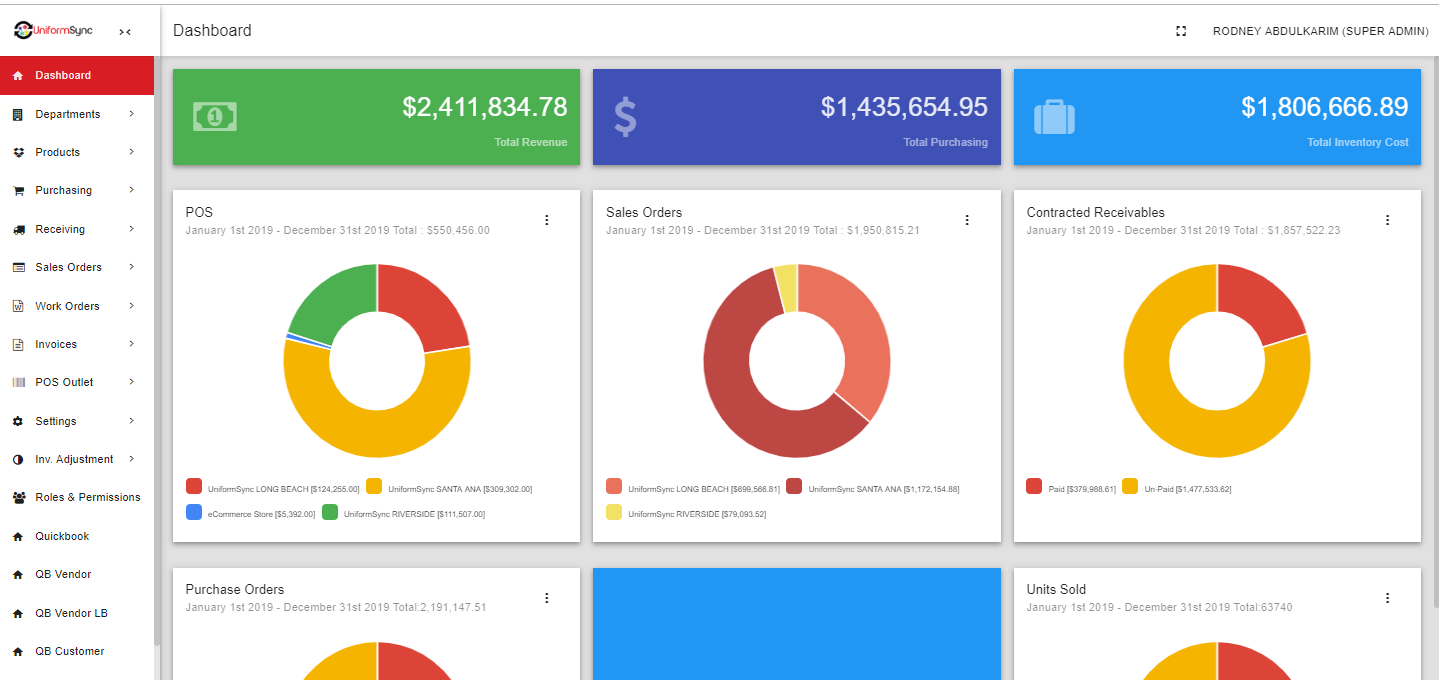Click the UniformSync logo

[54, 31]
